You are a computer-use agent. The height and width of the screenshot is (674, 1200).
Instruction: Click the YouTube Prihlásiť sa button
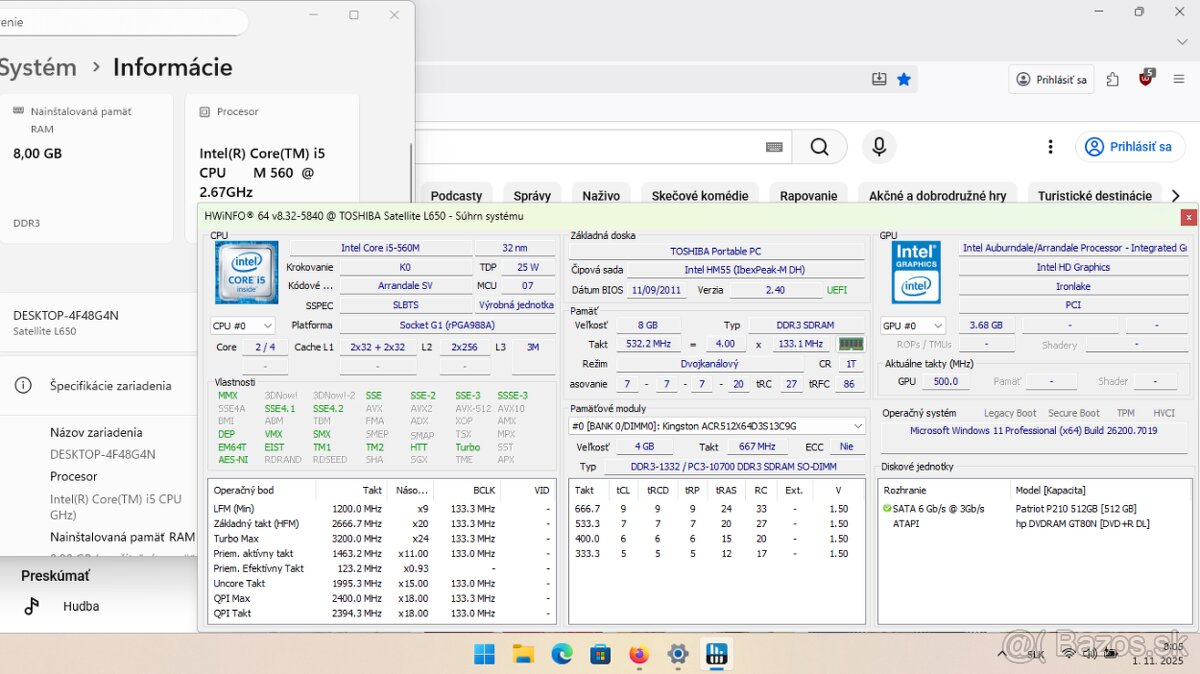click(x=1129, y=147)
